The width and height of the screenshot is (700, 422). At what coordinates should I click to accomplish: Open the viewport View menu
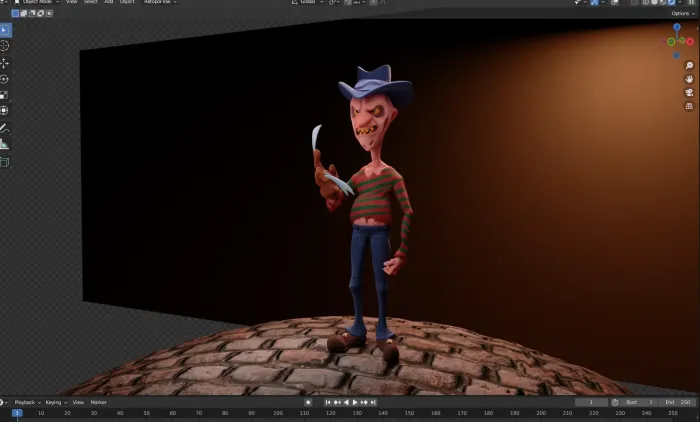[71, 2]
